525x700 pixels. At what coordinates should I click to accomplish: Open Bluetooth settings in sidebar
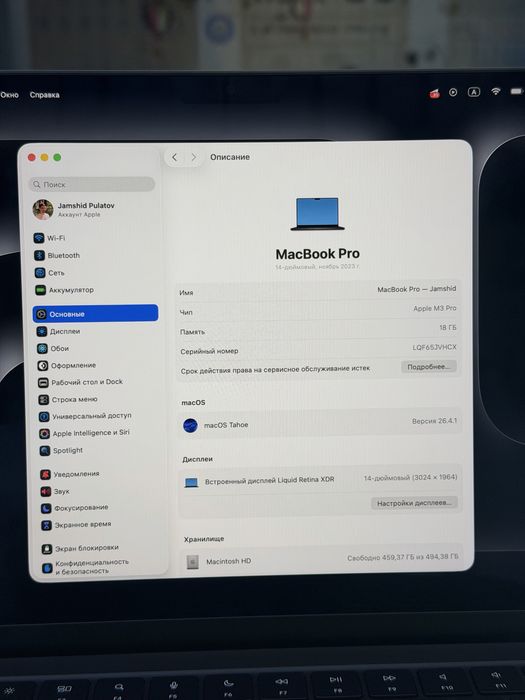pyautogui.click(x=57, y=255)
